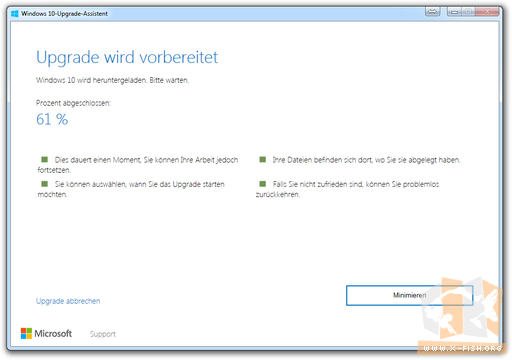Click the text 'Prozent abgeschlossen:'

[x=73, y=103]
